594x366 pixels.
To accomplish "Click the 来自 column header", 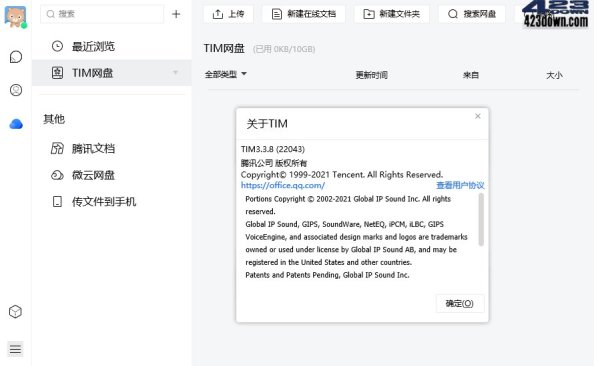I will 471,75.
